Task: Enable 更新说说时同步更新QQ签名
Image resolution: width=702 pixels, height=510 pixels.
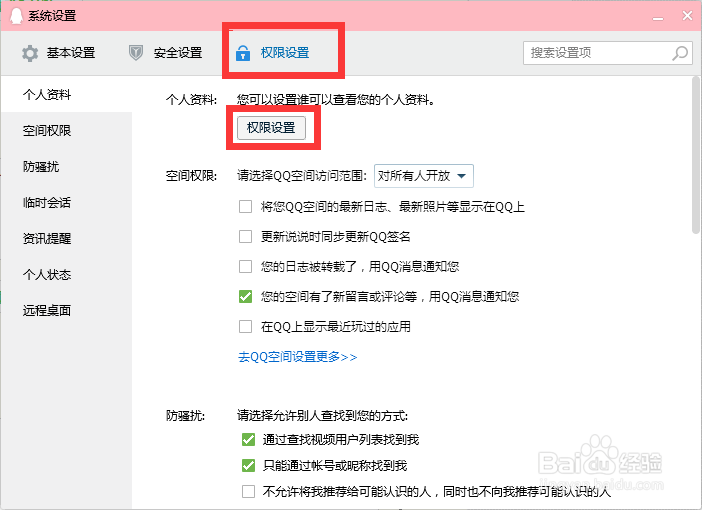Action: (245, 236)
